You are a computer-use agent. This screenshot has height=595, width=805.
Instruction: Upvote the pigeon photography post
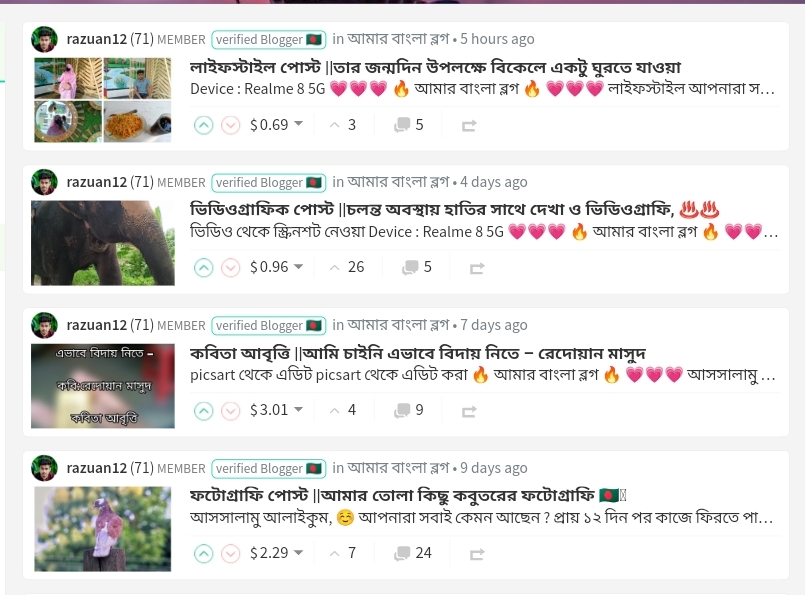pyautogui.click(x=203, y=553)
